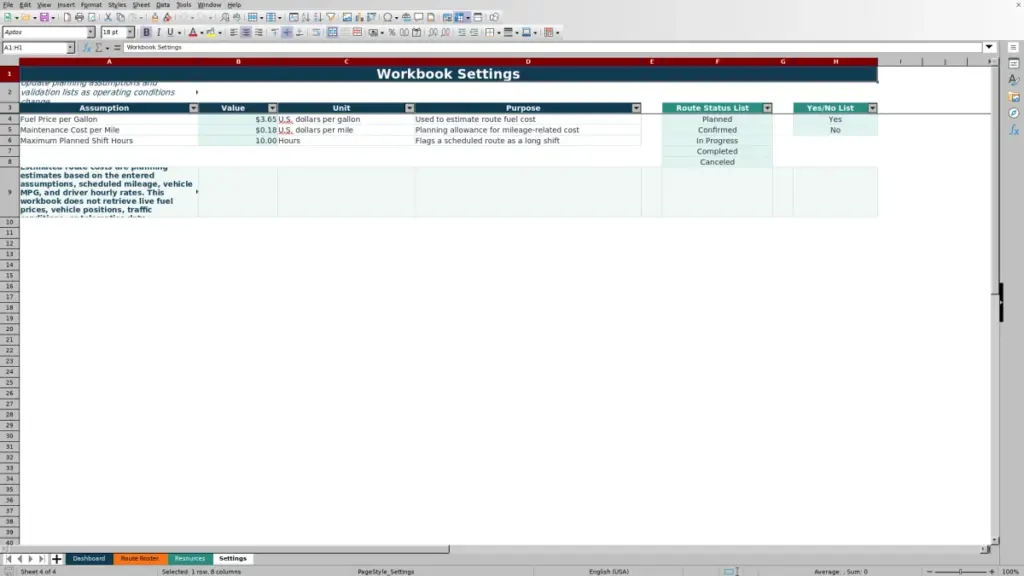Open the File menu
This screenshot has width=1024, height=576.
tap(8, 5)
